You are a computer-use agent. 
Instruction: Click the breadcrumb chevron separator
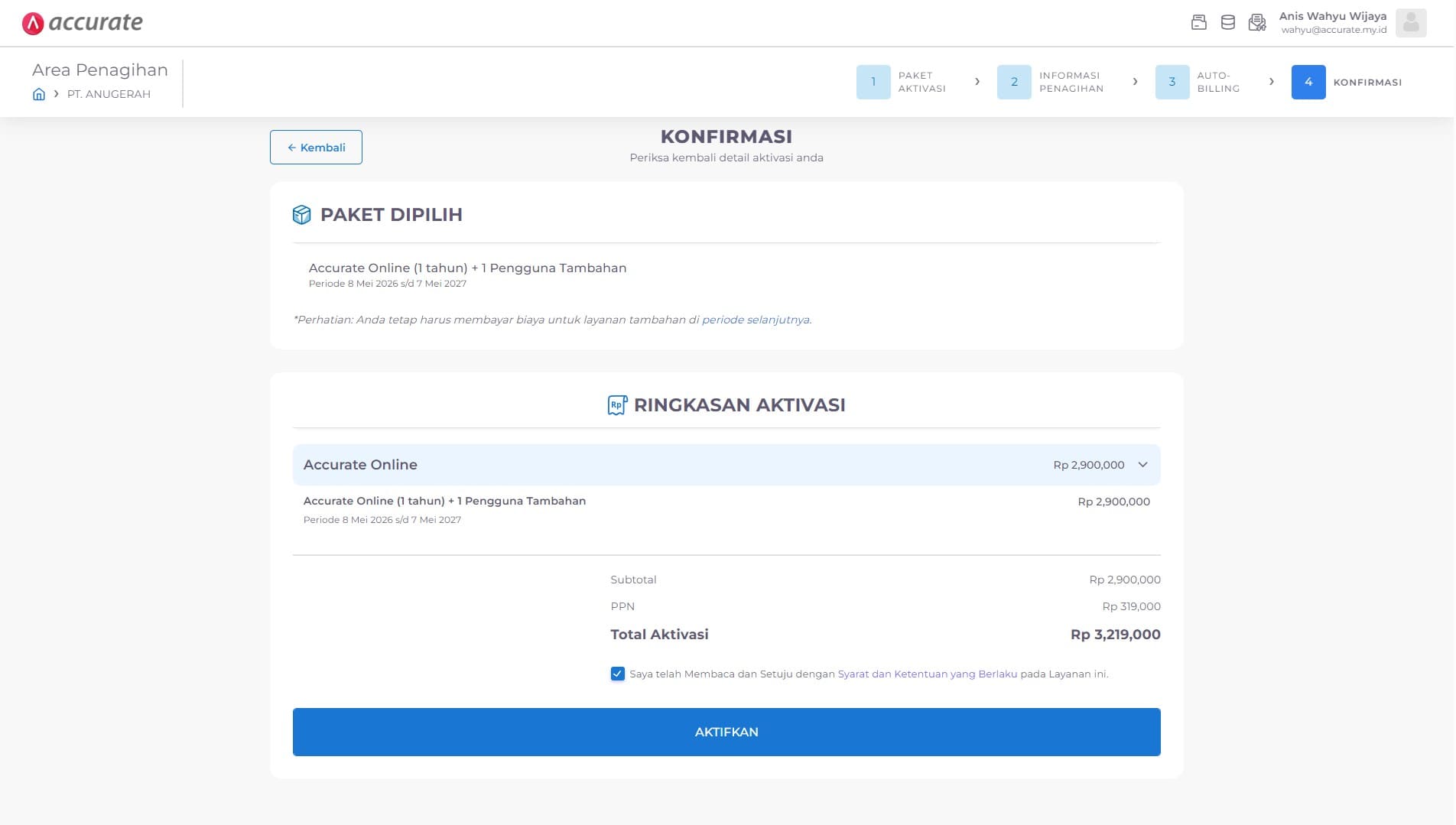[57, 94]
